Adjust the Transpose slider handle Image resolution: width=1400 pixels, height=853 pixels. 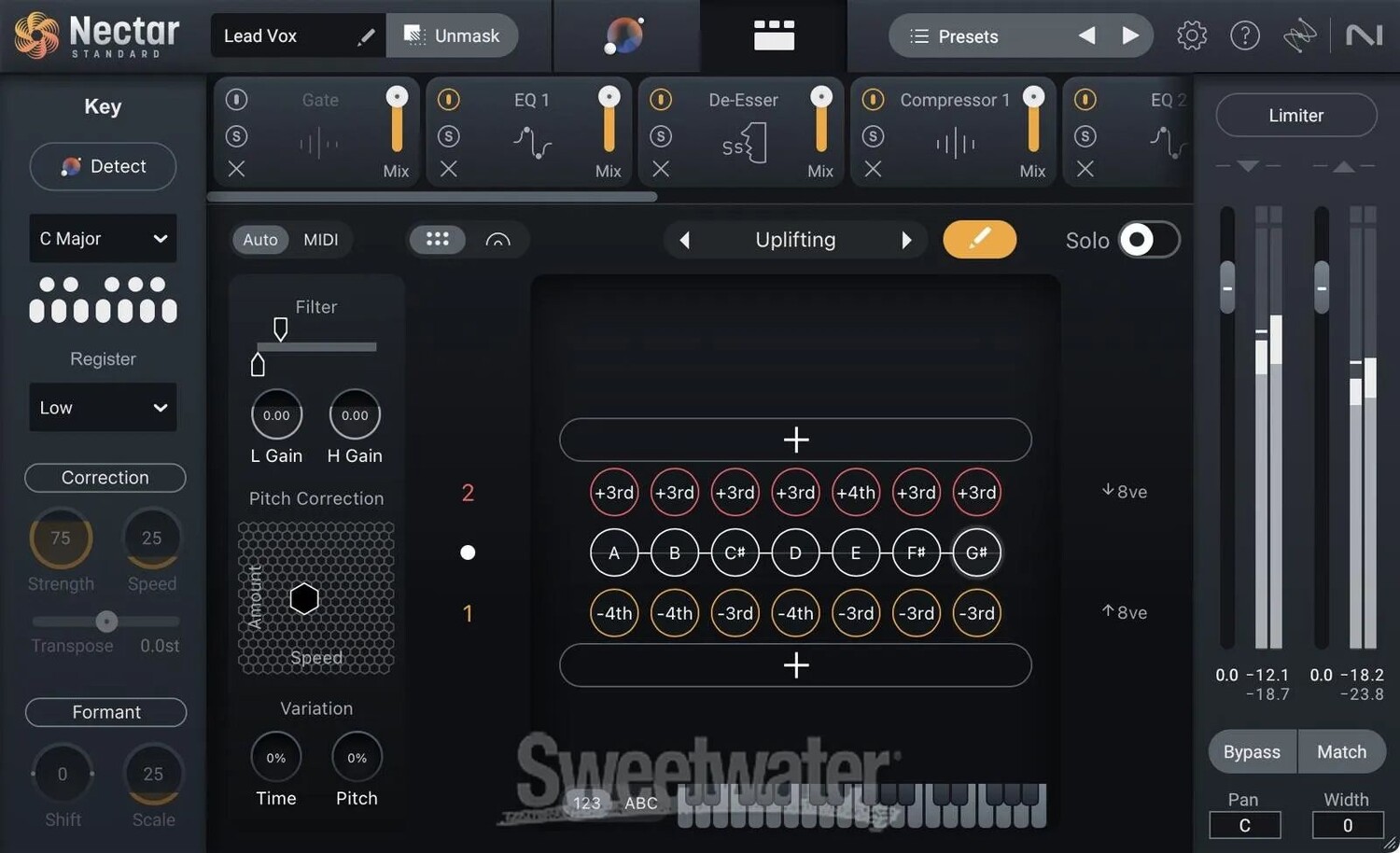(x=106, y=621)
